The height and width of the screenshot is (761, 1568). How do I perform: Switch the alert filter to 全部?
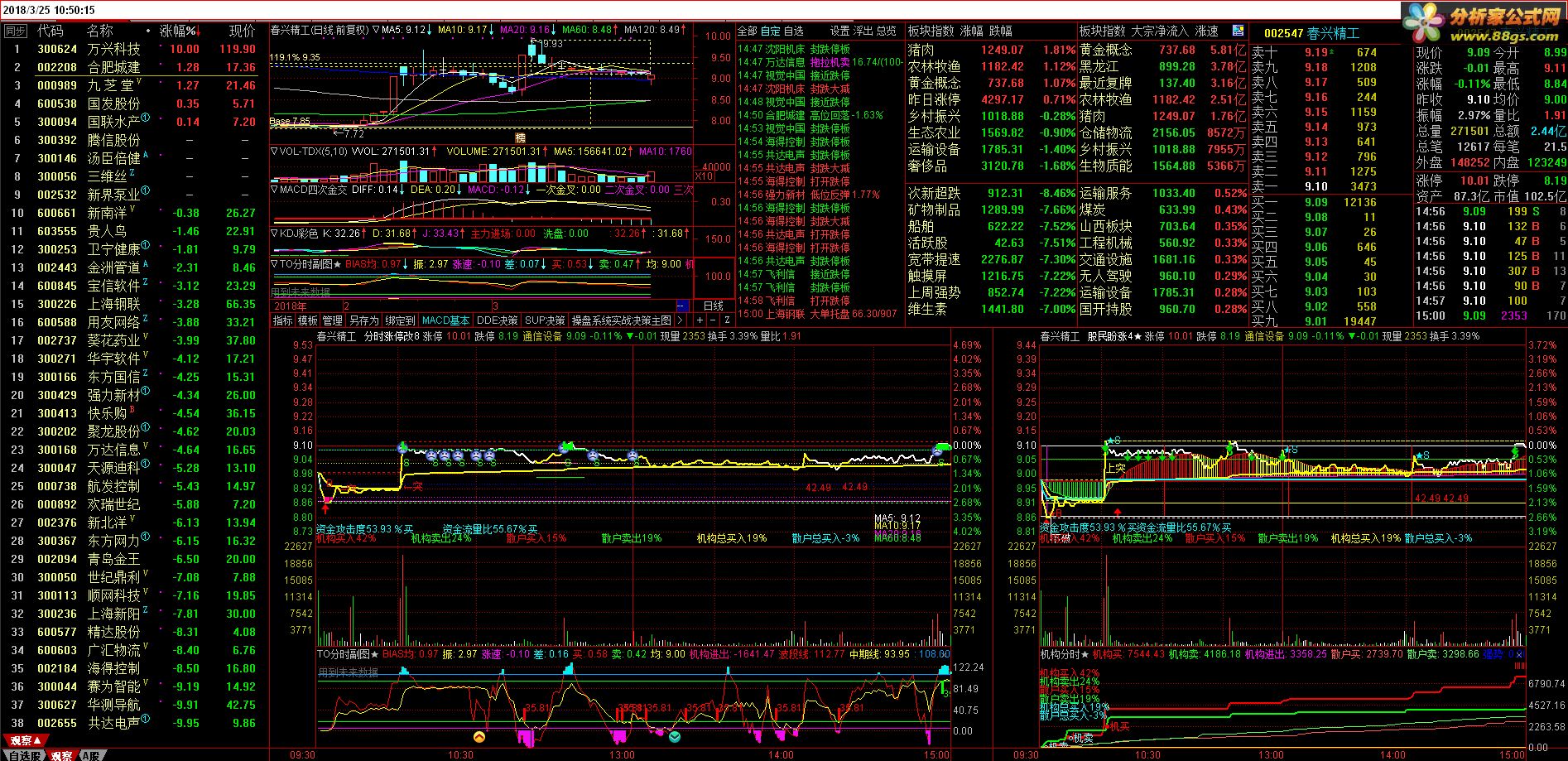point(748,31)
